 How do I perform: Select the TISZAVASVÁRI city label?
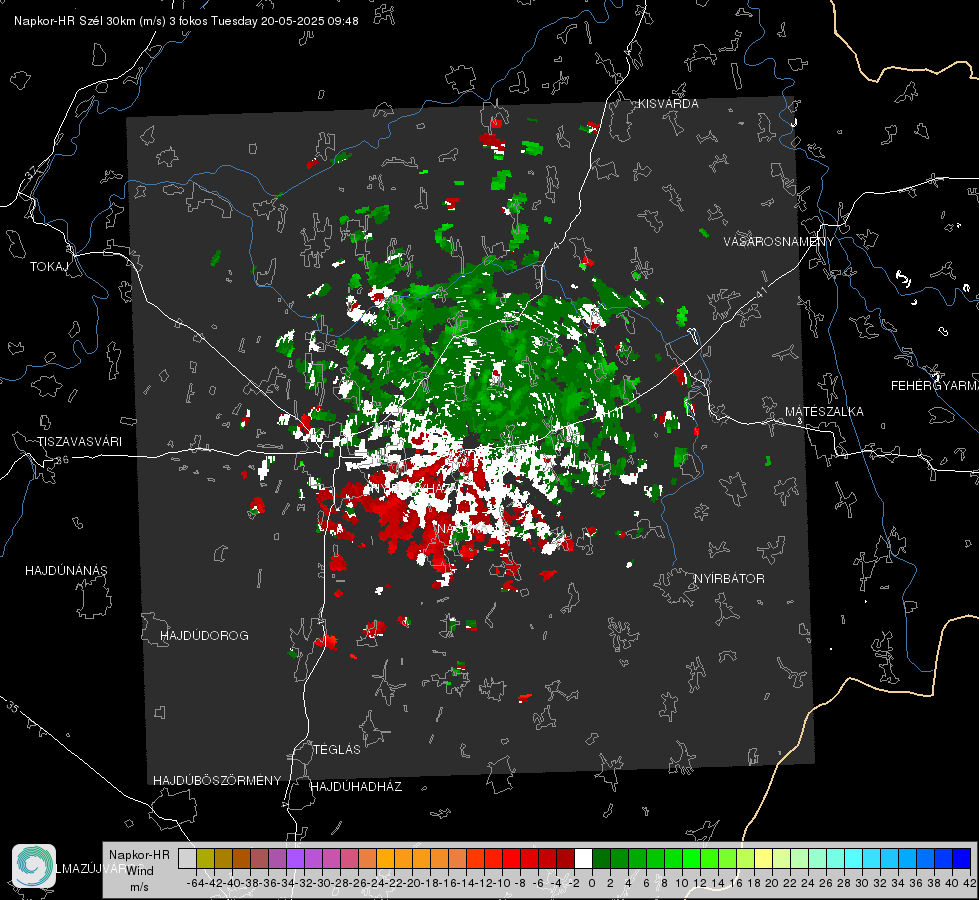[79, 442]
